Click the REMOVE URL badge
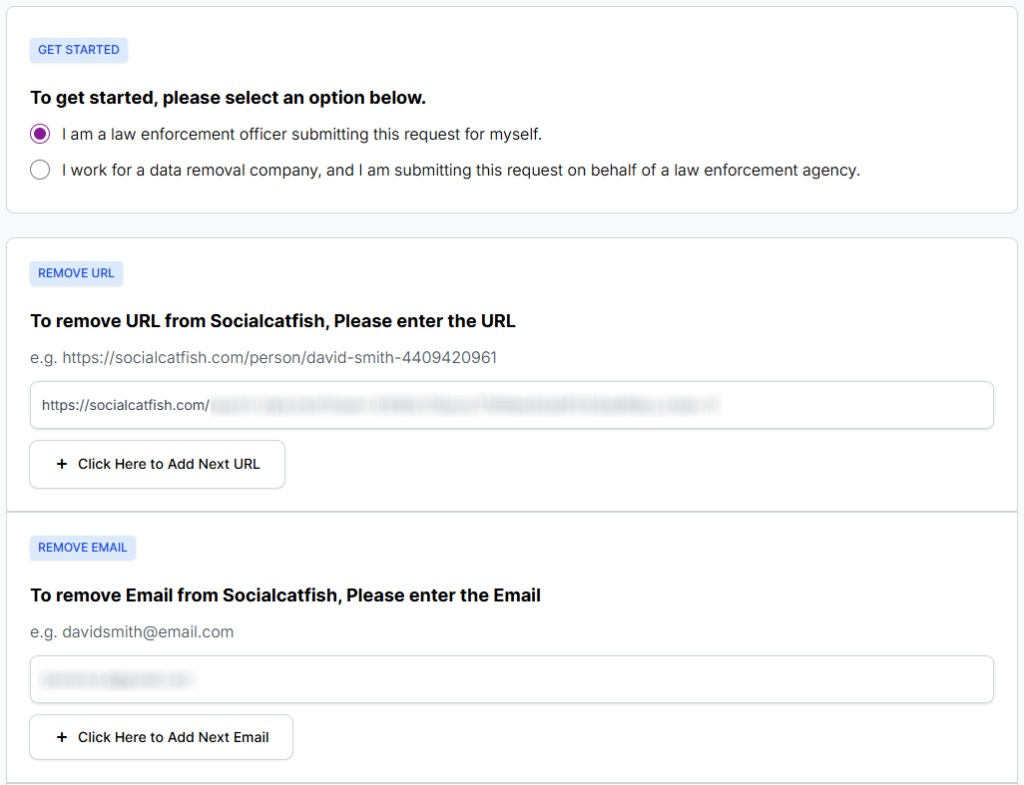Screen dimensions: 1024x785 [x=76, y=273]
